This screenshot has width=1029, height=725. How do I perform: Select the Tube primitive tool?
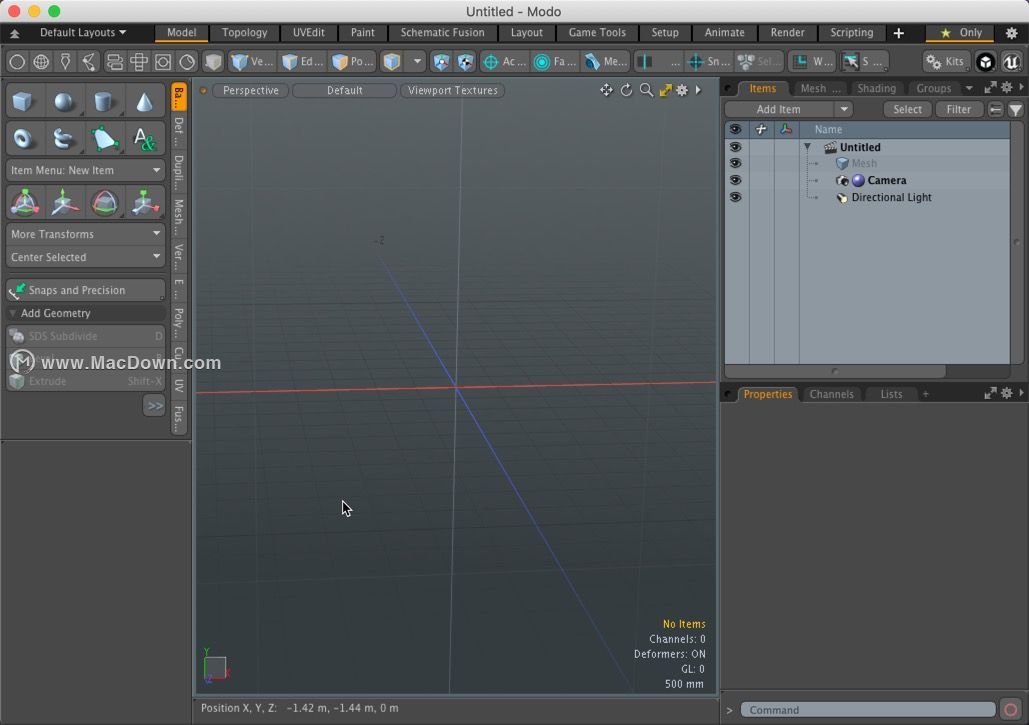tap(64, 138)
